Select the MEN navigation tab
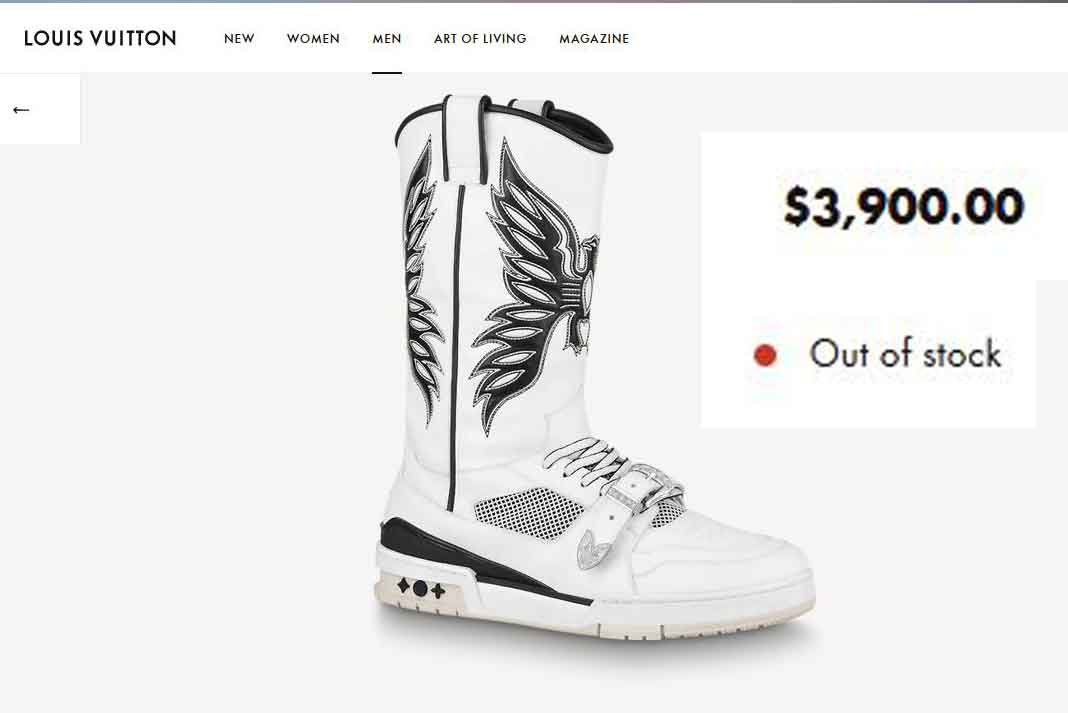The image size is (1068, 713). 387,39
